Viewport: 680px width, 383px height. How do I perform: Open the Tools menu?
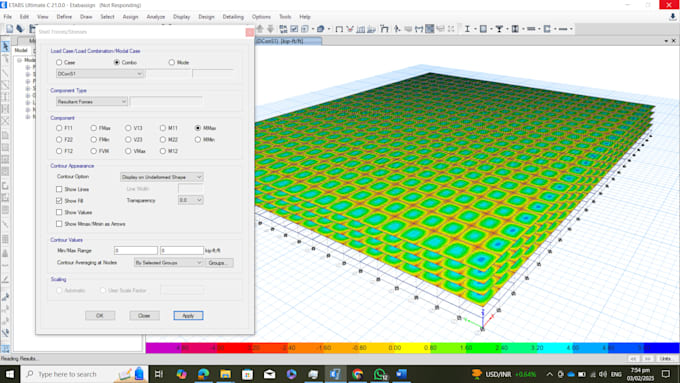point(285,17)
